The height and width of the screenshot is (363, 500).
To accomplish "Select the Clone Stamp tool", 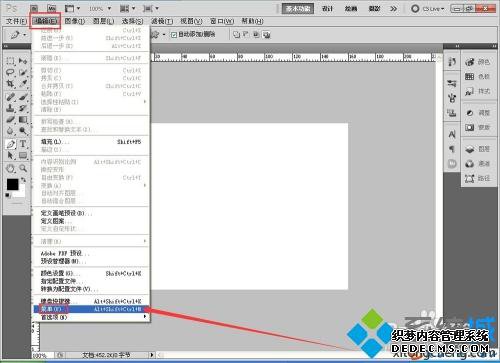I will pyautogui.click(x=10, y=108).
